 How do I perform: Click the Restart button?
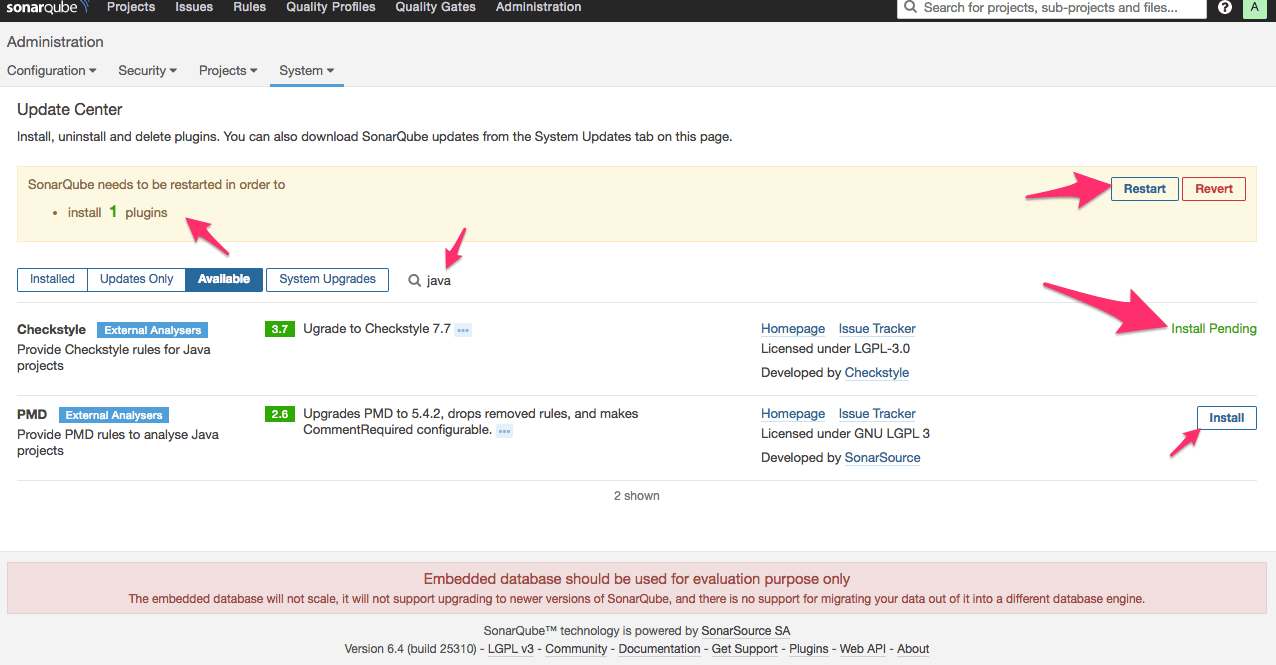1145,189
